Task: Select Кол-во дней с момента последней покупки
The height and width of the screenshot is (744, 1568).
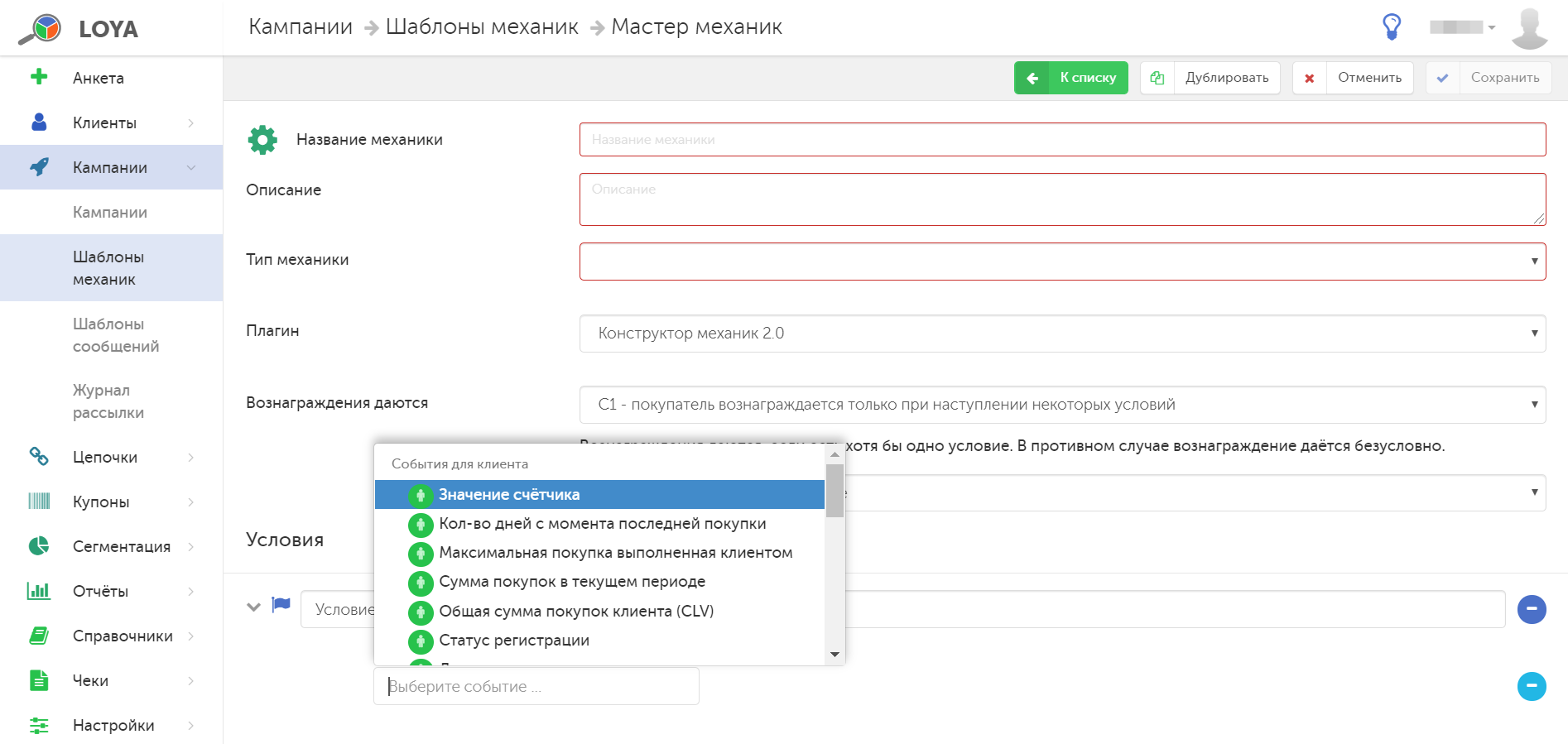Action: tap(599, 524)
